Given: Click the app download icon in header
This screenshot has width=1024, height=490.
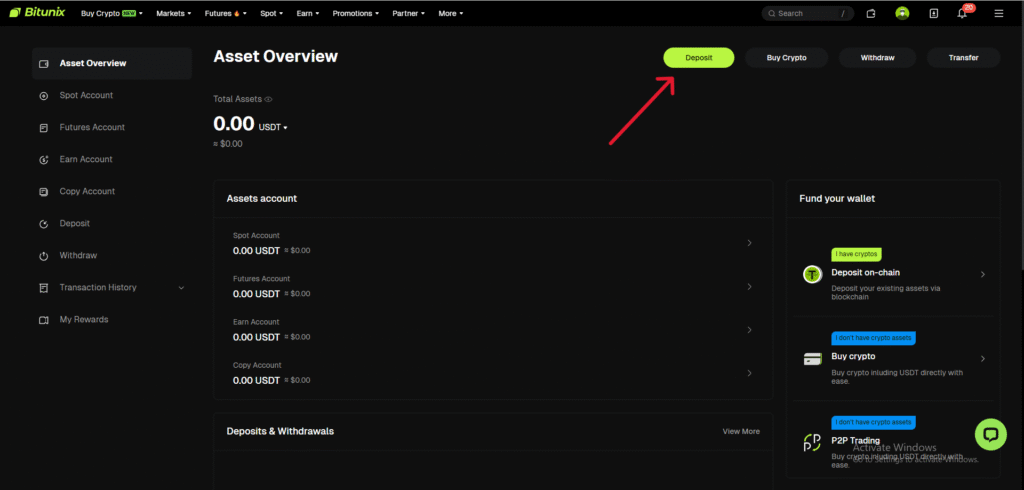Looking at the screenshot, I should click(933, 14).
